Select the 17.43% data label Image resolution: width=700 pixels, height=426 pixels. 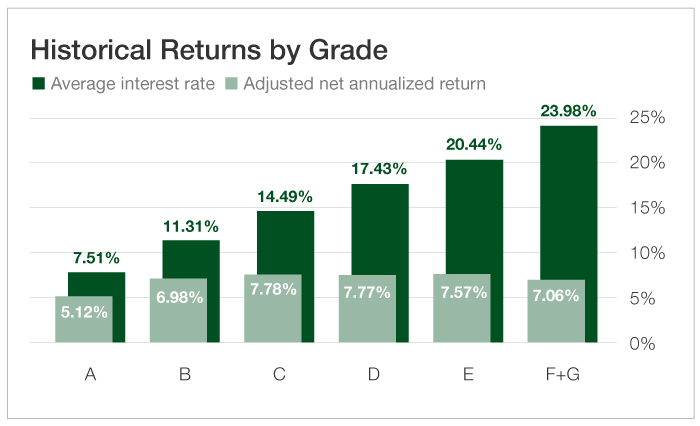click(x=379, y=170)
